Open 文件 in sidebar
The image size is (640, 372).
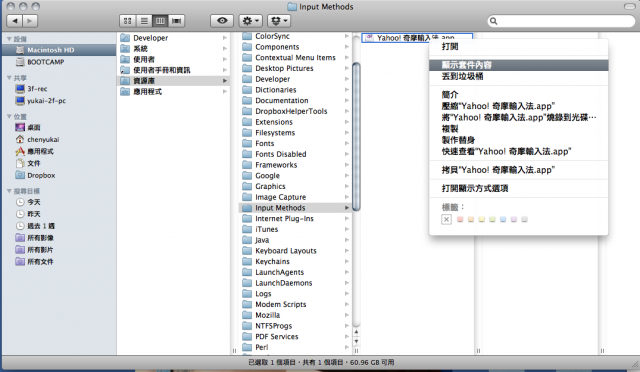point(59,163)
